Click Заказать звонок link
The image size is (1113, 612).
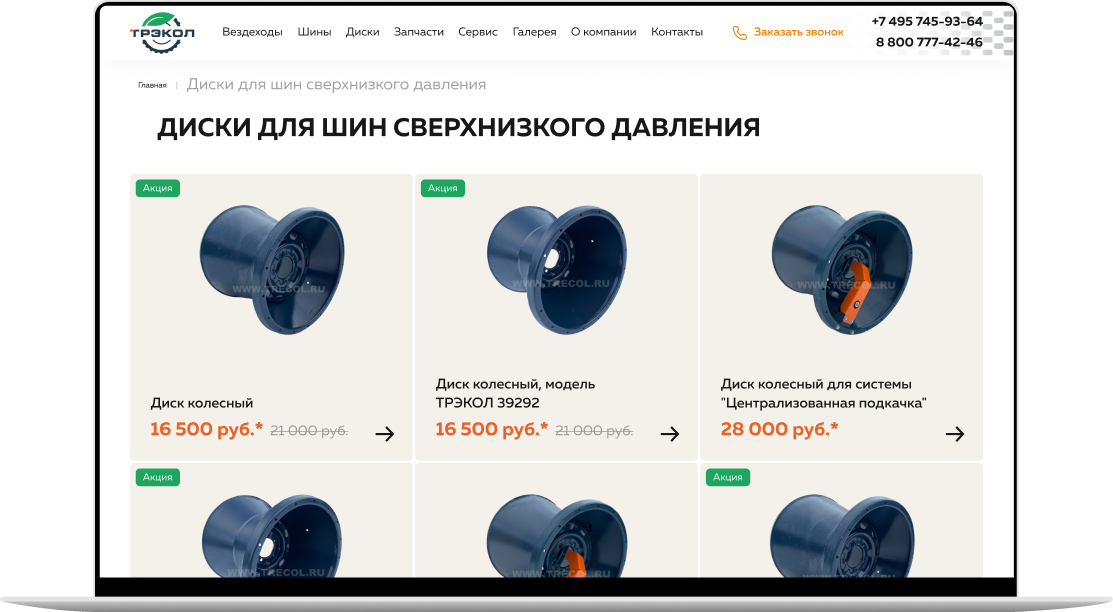(799, 32)
